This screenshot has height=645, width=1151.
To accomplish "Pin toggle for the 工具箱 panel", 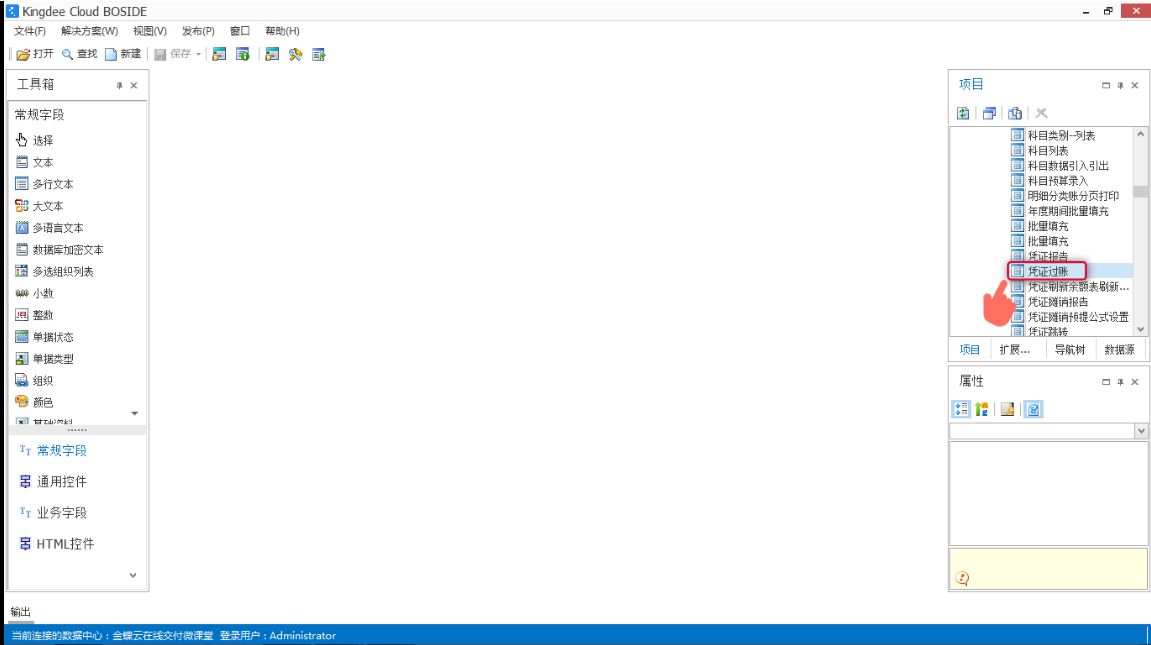I will pos(119,86).
